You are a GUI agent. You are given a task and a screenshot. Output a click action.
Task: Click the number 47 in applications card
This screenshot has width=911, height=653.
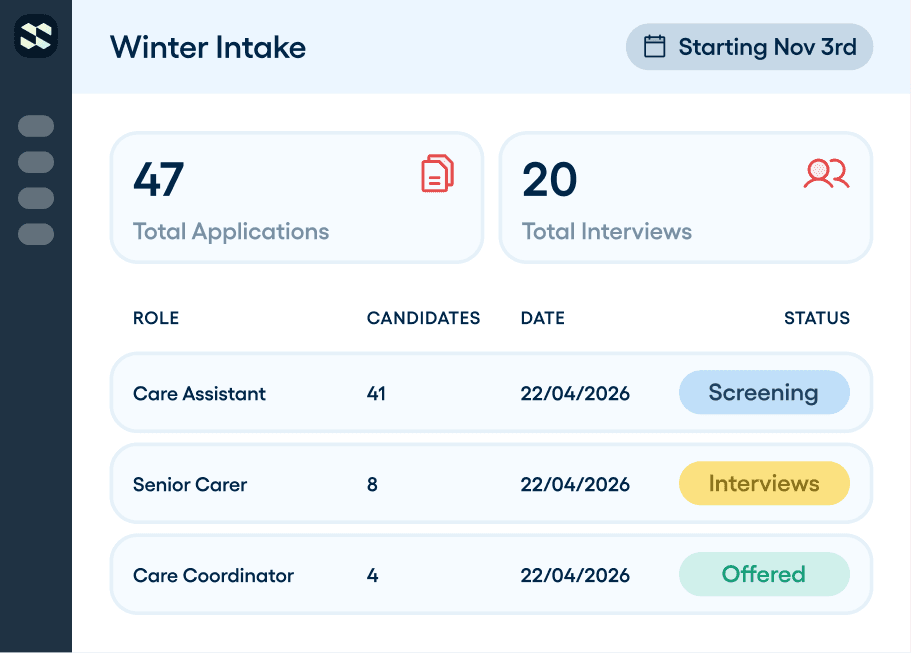coord(159,179)
